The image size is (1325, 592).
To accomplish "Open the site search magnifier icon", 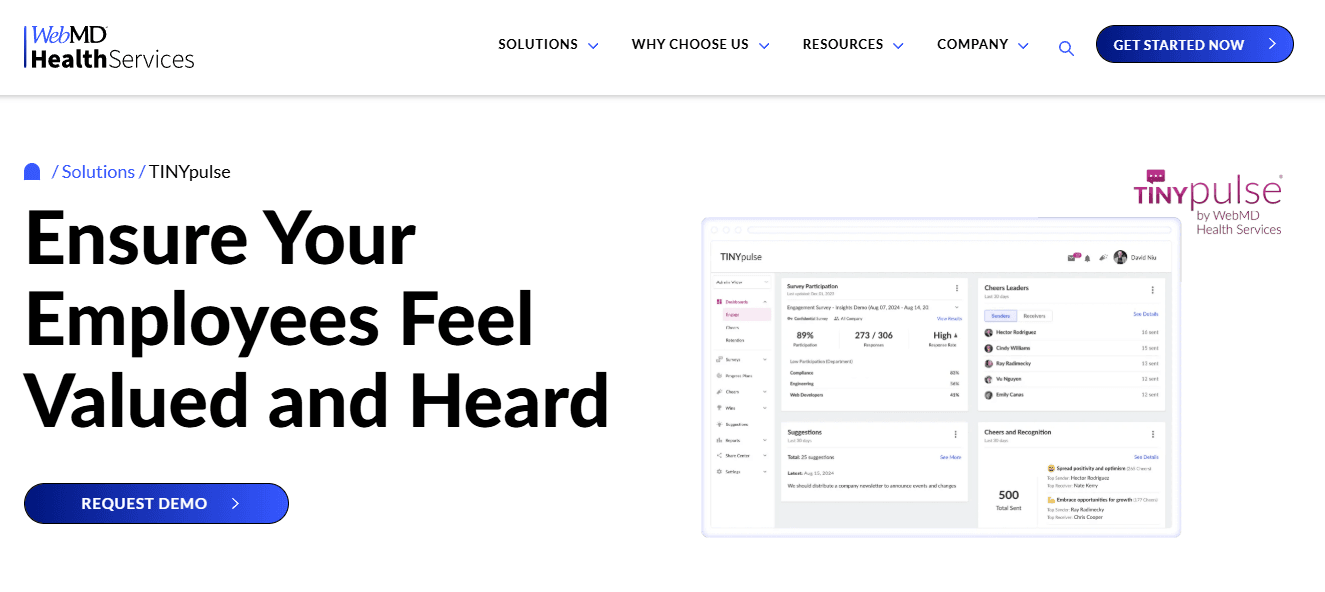I will [x=1066, y=48].
